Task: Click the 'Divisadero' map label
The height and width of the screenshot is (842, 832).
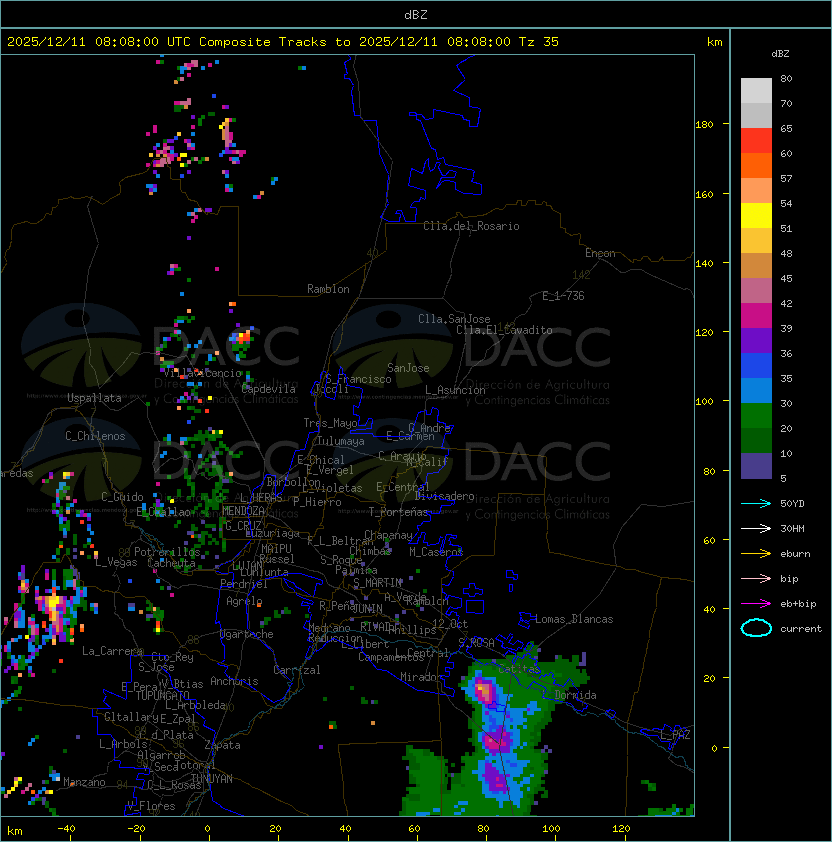Action: (445, 496)
